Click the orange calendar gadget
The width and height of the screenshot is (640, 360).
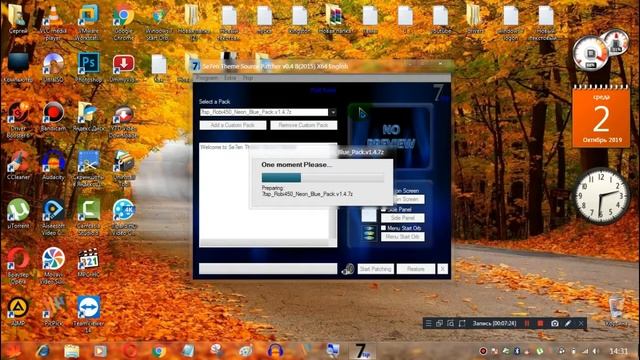[x=601, y=117]
